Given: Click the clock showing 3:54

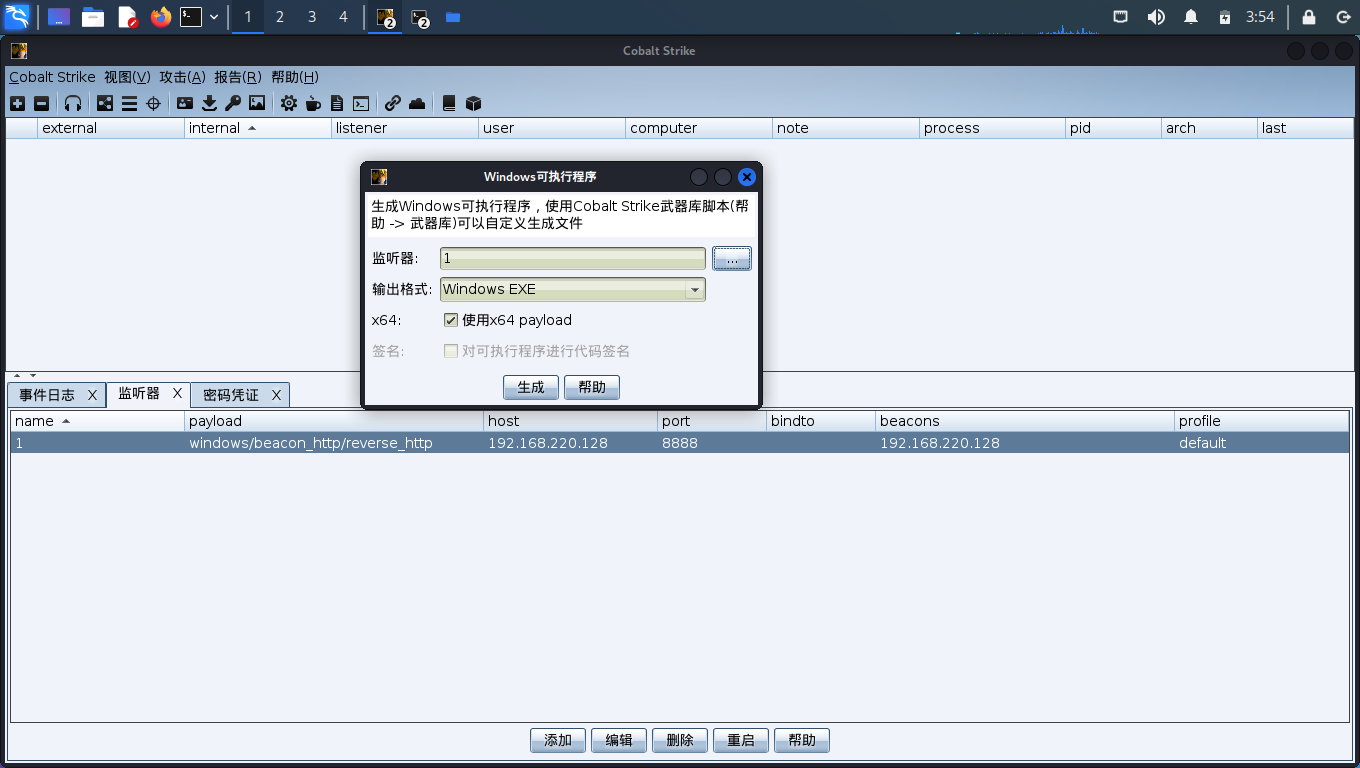Looking at the screenshot, I should pyautogui.click(x=1260, y=16).
